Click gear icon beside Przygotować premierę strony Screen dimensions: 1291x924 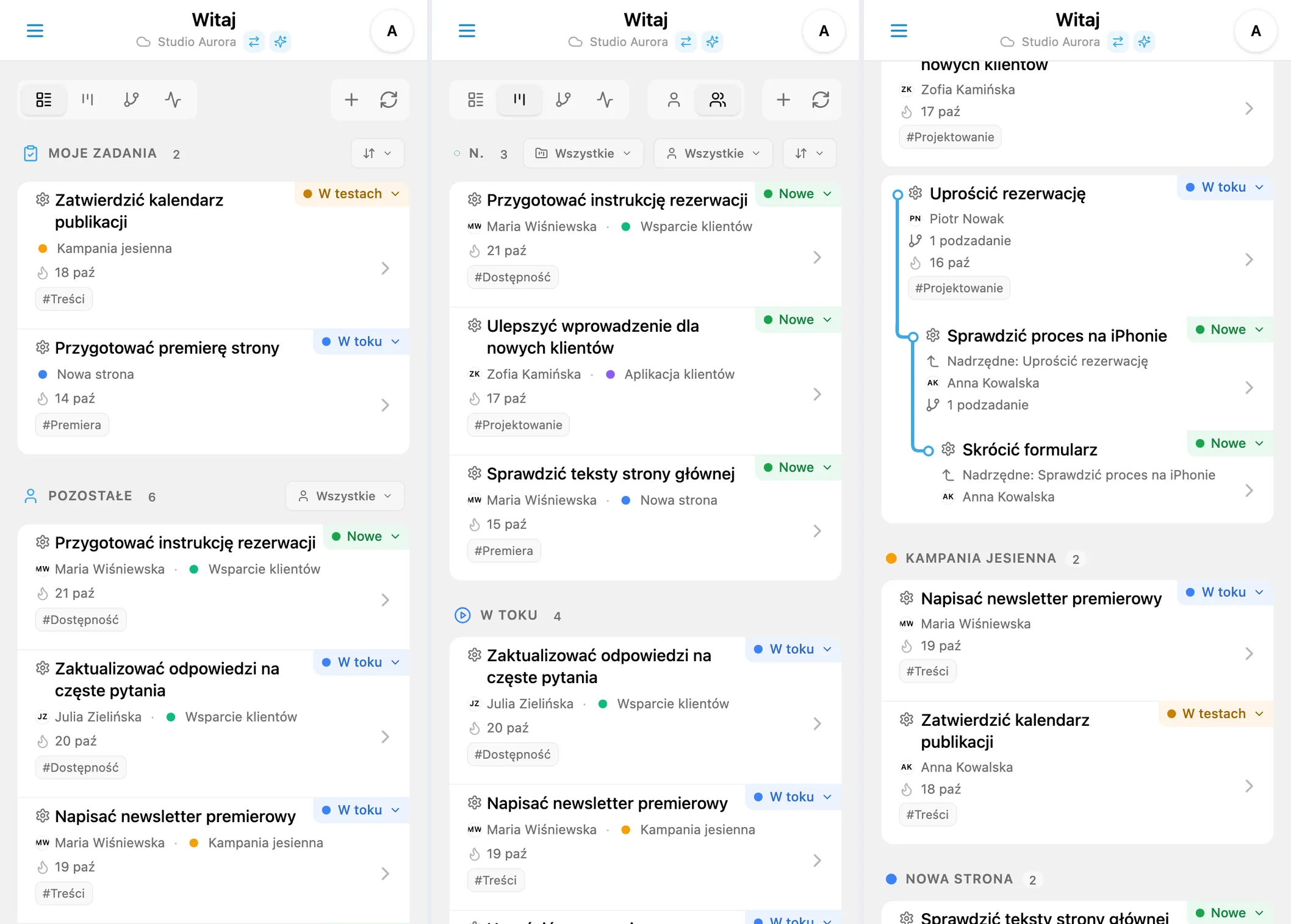pos(42,348)
